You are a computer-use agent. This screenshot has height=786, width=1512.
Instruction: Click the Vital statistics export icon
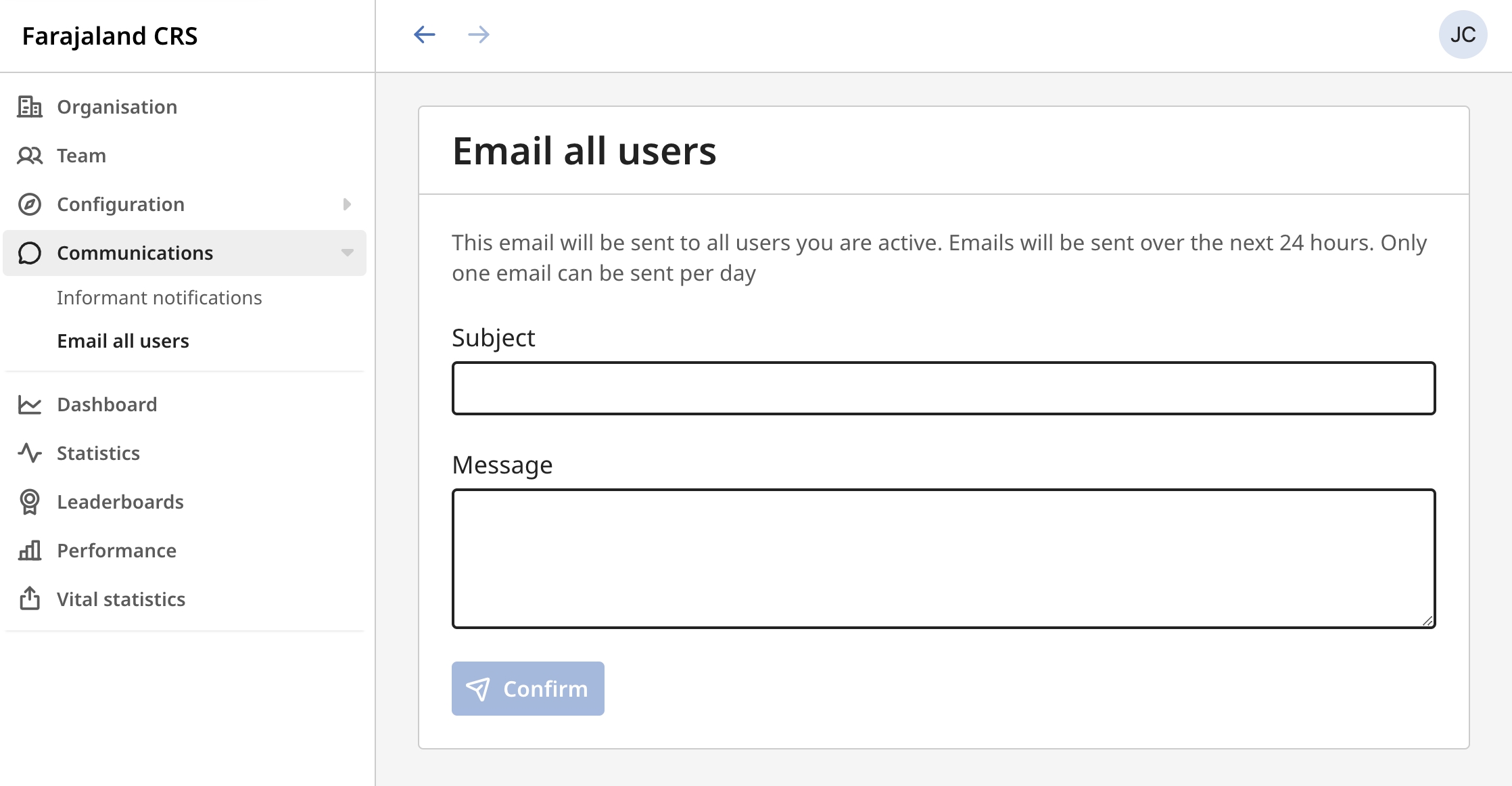tap(30, 599)
